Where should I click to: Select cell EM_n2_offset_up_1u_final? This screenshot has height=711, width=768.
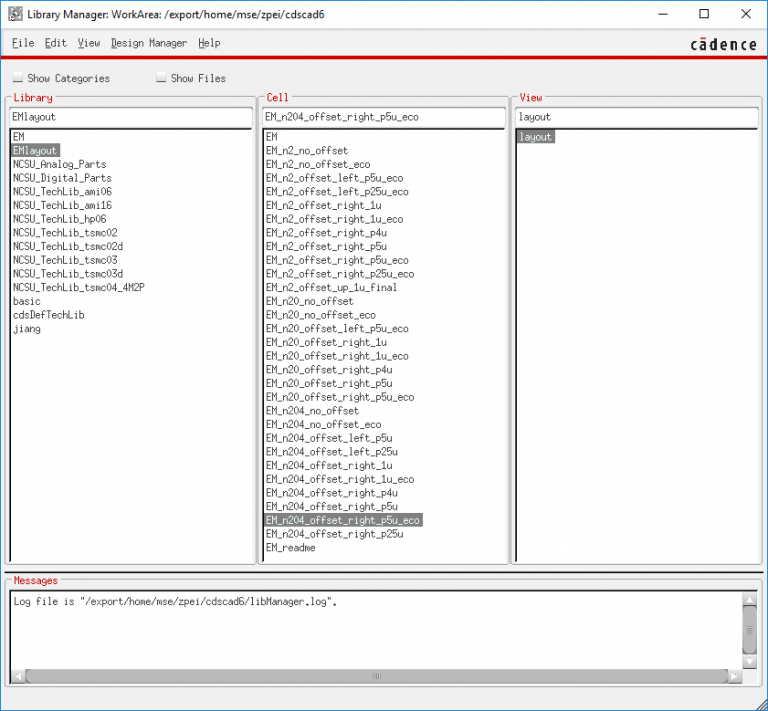pos(330,287)
